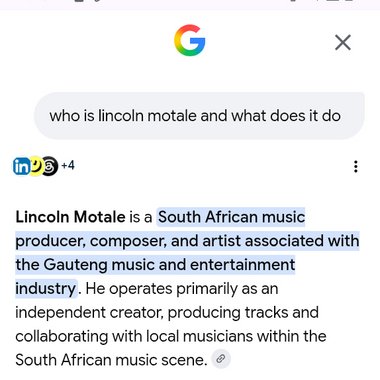Screen dimensions: 380x380
Task: Open the yellow smiley source icon
Action: pyautogui.click(x=36, y=166)
